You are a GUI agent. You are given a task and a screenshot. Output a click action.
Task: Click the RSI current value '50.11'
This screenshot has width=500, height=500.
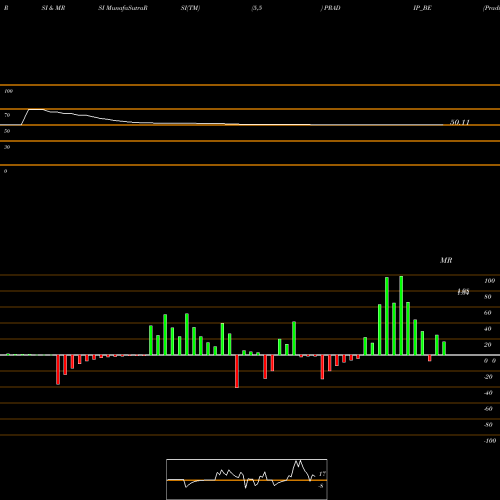click(x=460, y=122)
